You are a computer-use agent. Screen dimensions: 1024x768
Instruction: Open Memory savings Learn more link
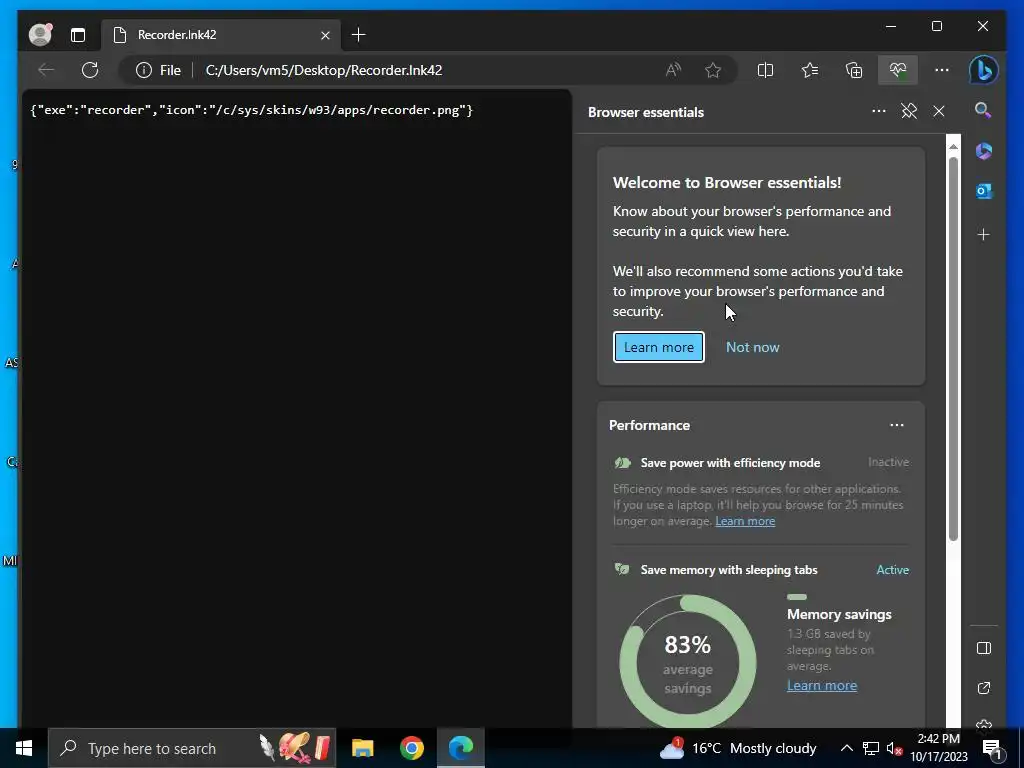[822, 685]
